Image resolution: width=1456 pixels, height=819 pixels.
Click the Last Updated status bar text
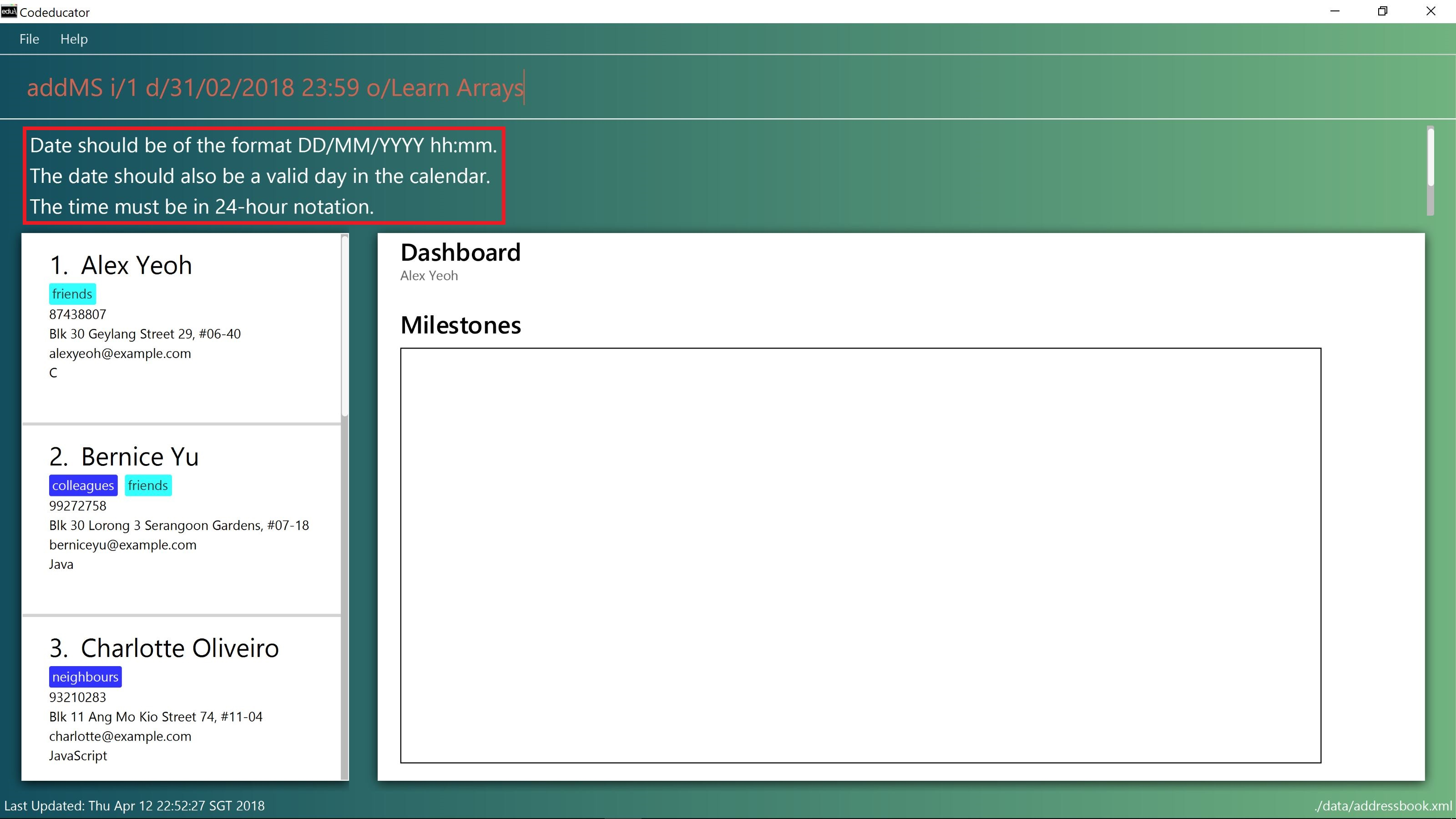click(x=135, y=805)
